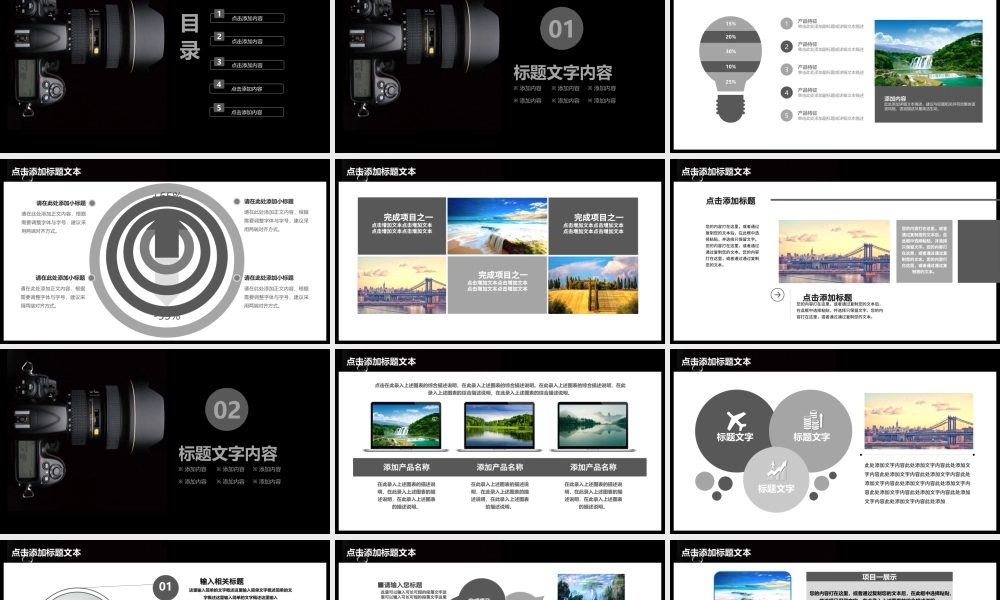Select the beach waterfall image in photo grid
The width and height of the screenshot is (1000, 600).
pyautogui.click(x=497, y=225)
